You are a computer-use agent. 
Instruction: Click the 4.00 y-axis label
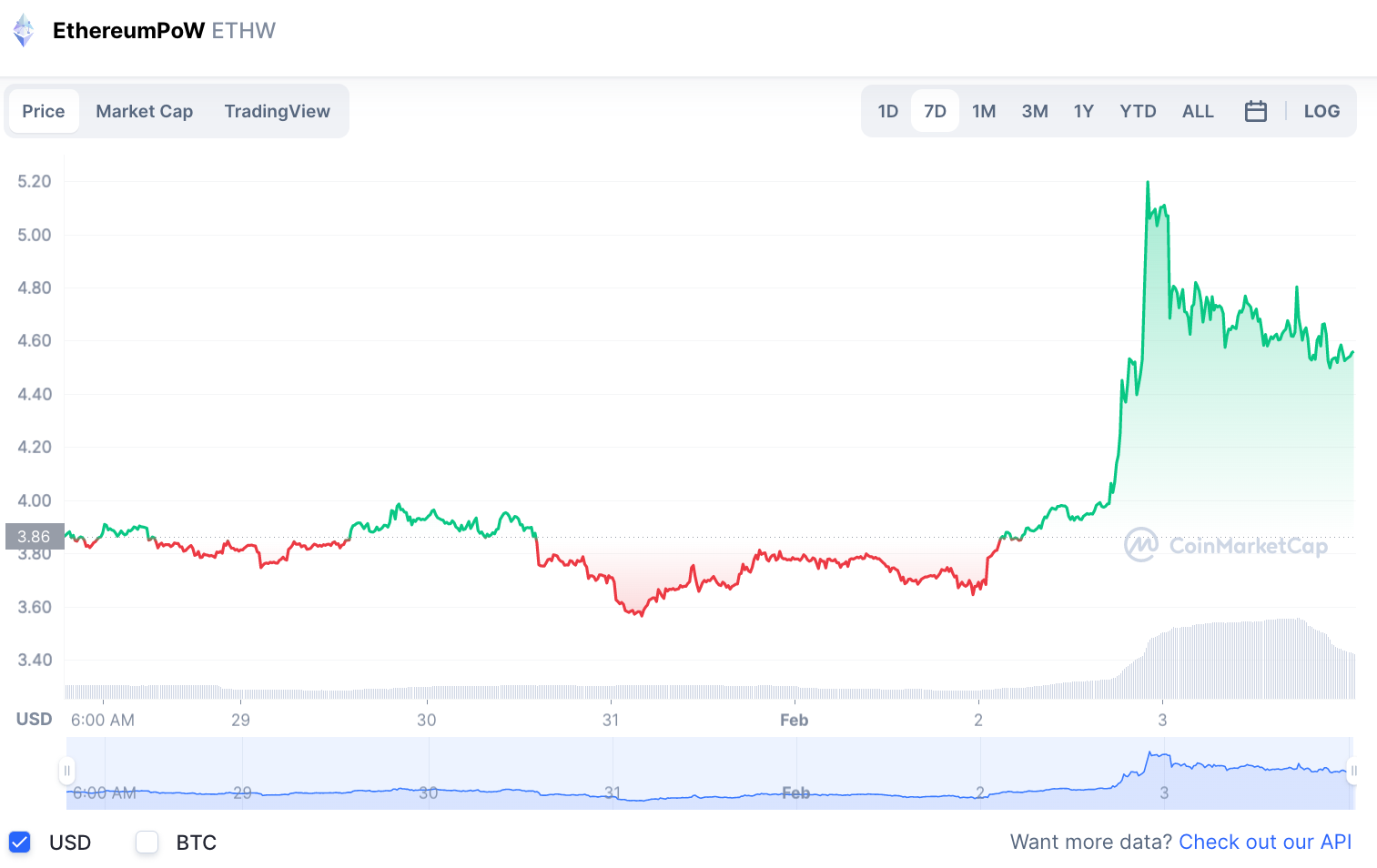pos(35,500)
